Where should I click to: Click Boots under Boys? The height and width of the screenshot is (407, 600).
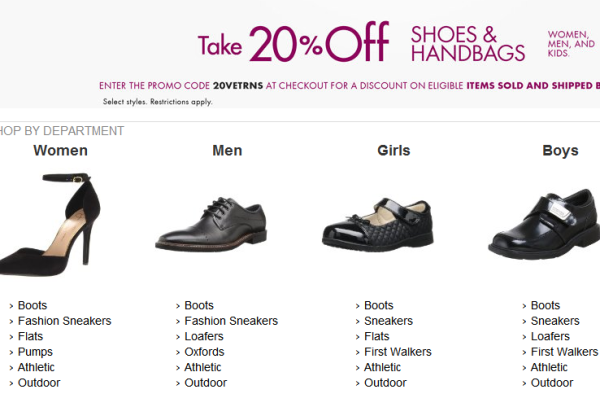pyautogui.click(x=545, y=305)
